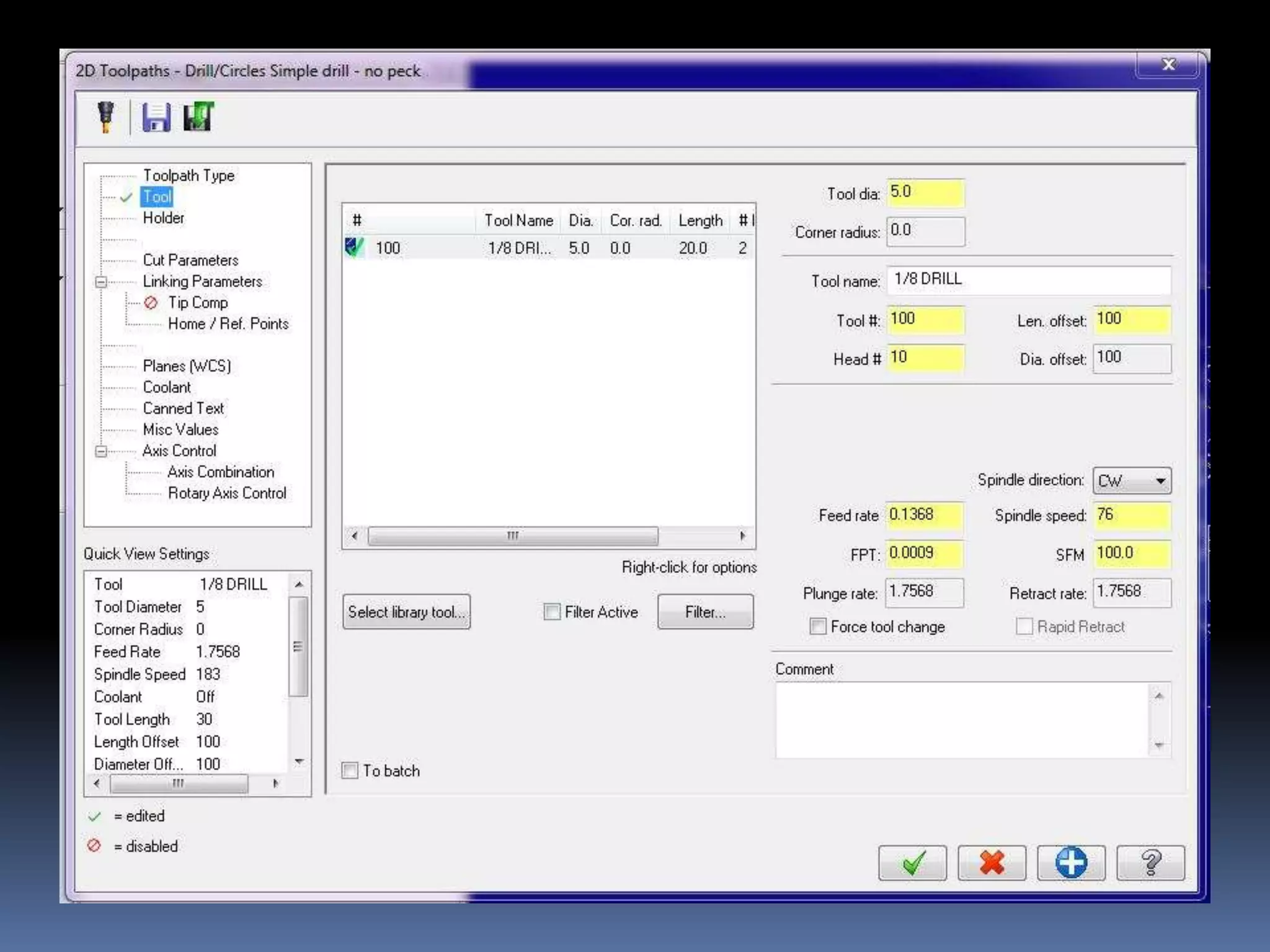Select Coolant in the parameters tree
Screen dimensions: 1270x952
[x=167, y=387]
